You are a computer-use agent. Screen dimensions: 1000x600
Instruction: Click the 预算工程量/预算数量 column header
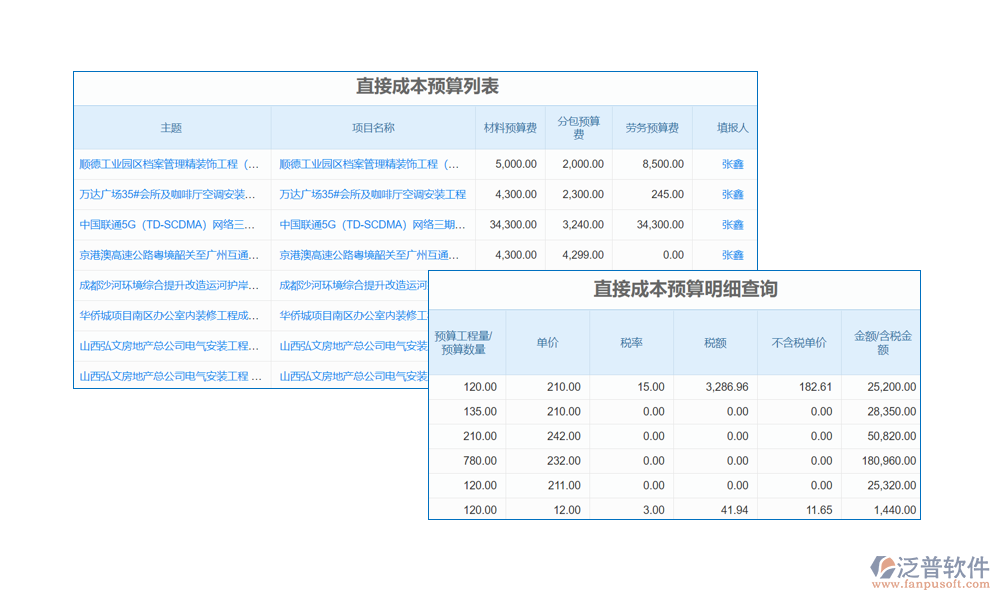468,343
